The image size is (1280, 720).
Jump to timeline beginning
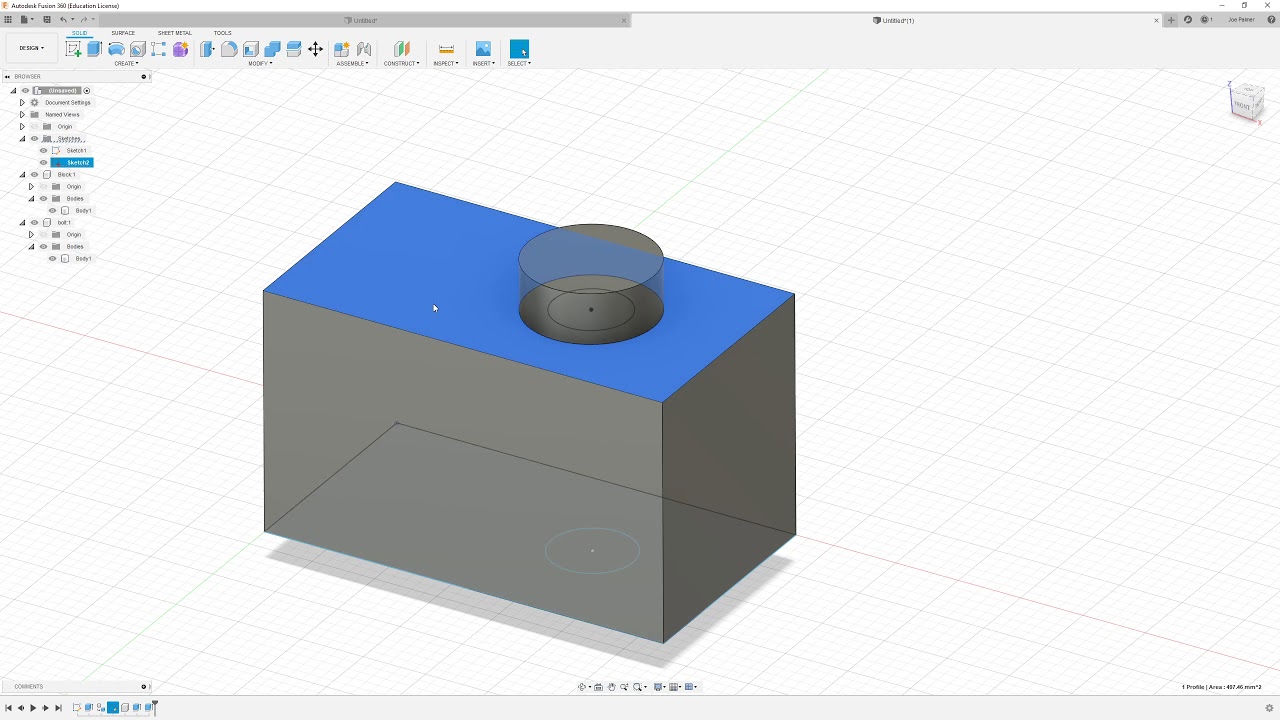[8, 708]
